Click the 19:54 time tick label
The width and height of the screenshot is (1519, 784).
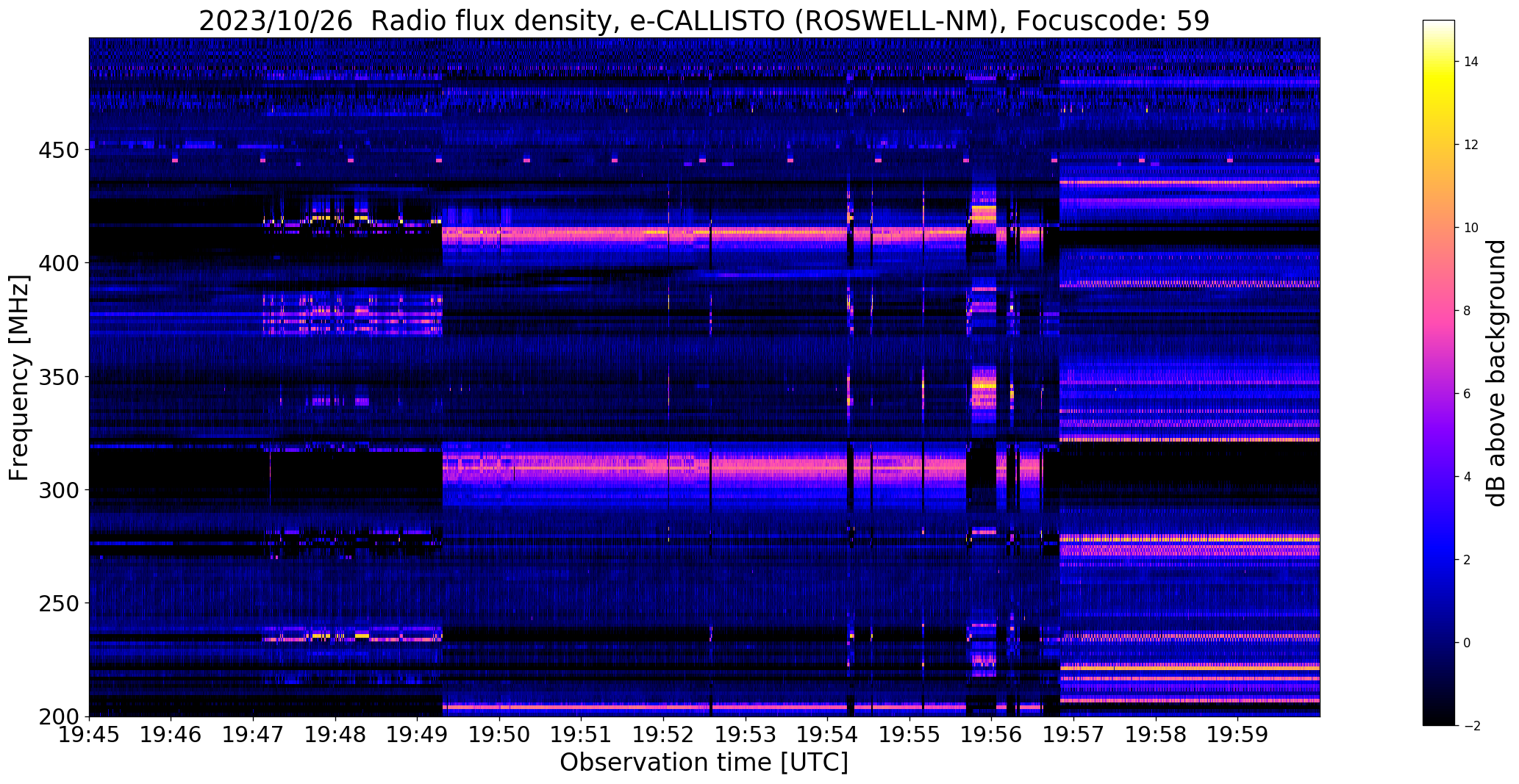point(828,734)
